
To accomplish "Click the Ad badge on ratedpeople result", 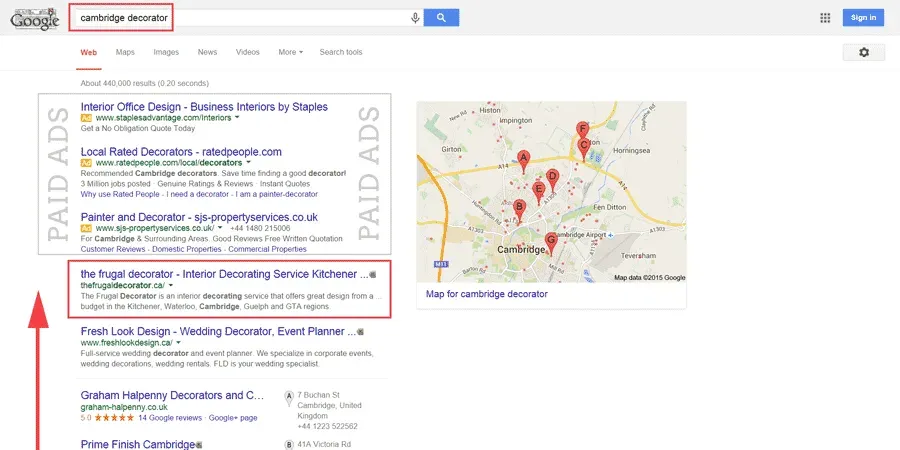I will (x=86, y=163).
